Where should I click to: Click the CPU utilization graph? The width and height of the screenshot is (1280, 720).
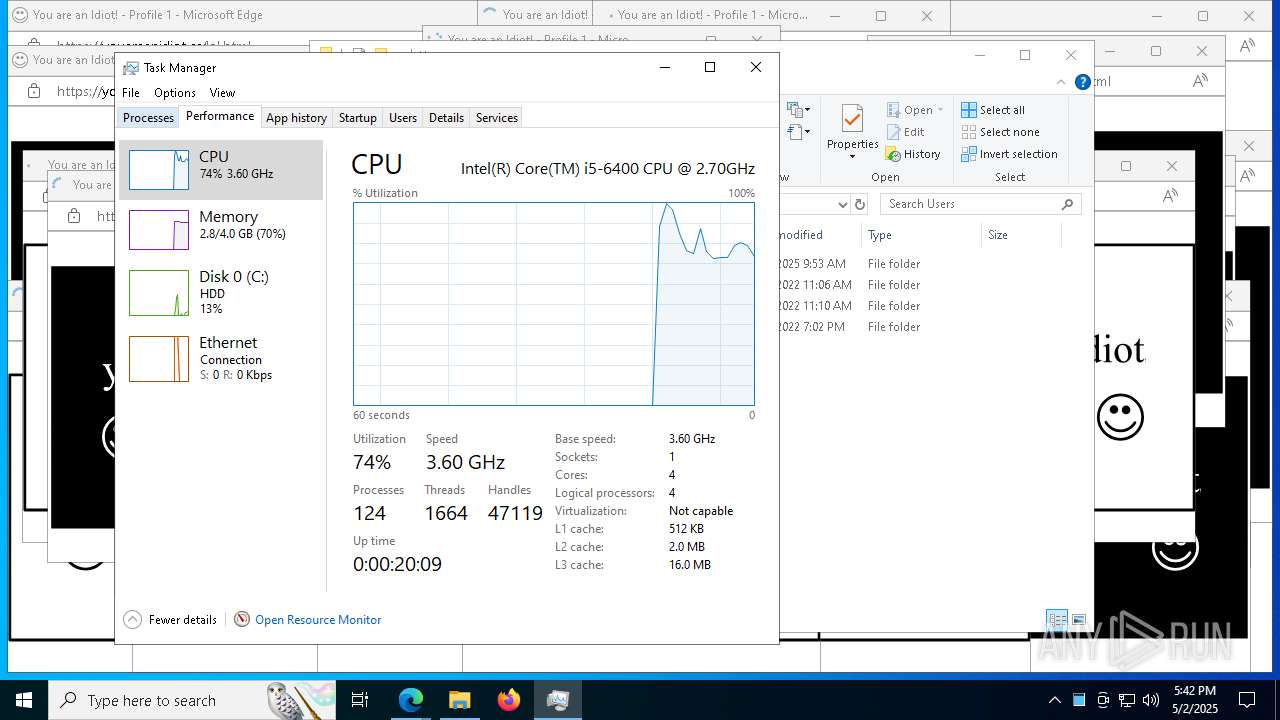(553, 304)
